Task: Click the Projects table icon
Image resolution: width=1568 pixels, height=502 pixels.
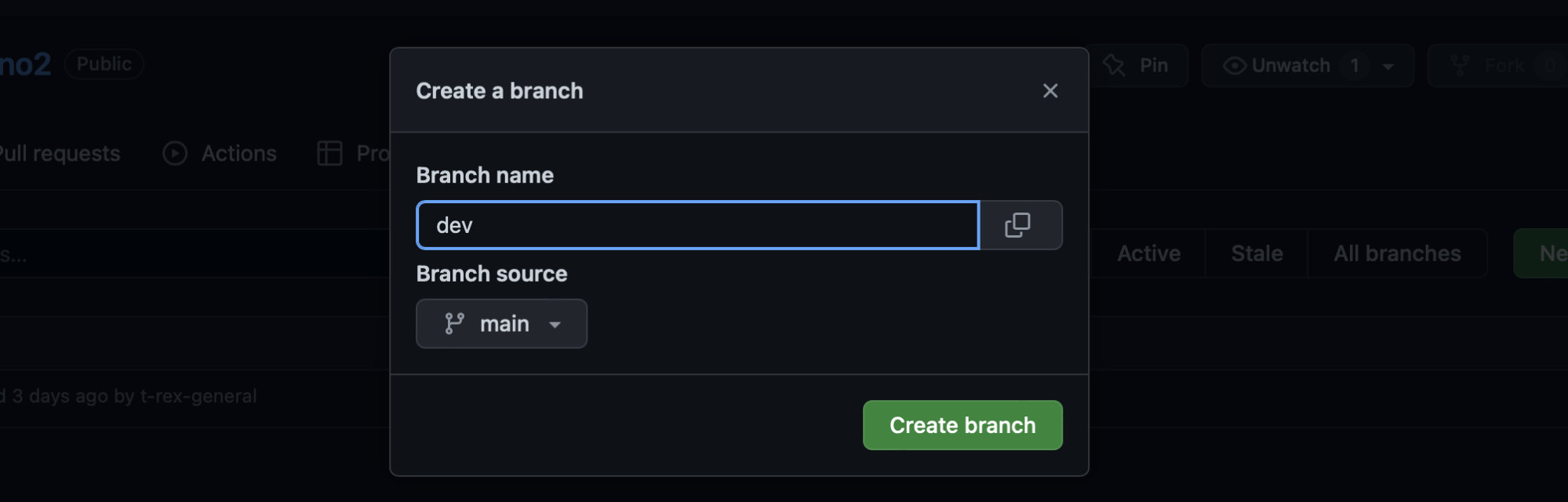Action: click(x=329, y=153)
